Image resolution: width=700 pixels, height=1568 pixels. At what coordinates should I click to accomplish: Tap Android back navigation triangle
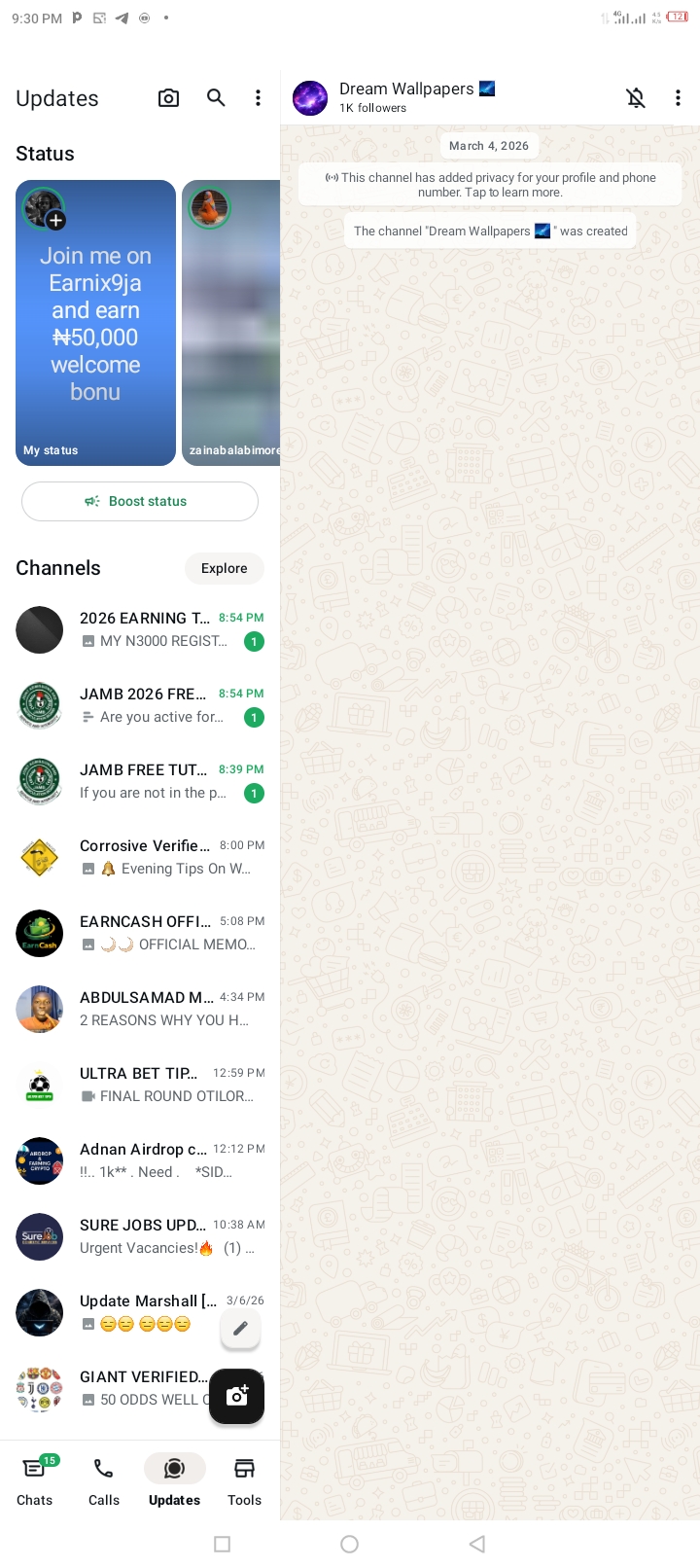pyautogui.click(x=476, y=1544)
